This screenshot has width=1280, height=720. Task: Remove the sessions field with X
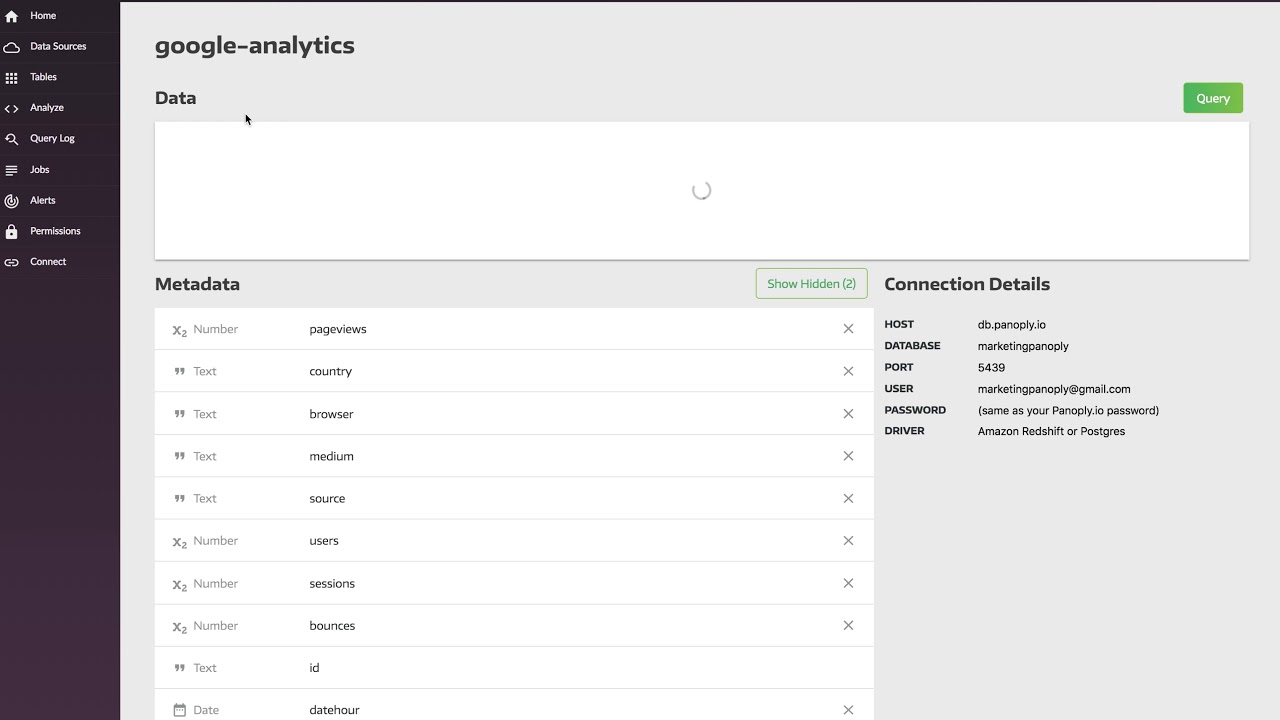(848, 583)
